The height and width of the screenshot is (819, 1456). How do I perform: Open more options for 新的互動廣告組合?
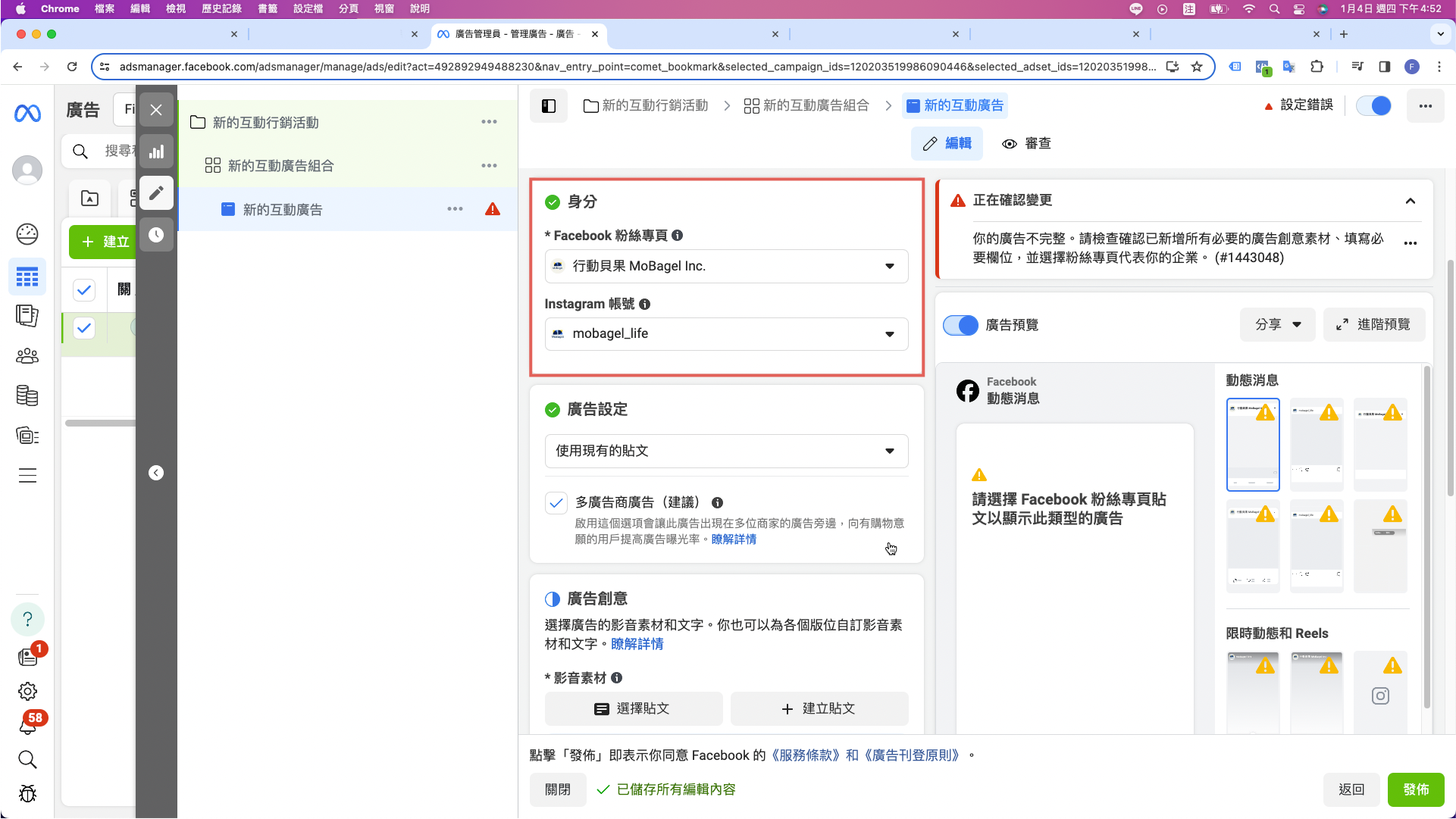click(490, 165)
